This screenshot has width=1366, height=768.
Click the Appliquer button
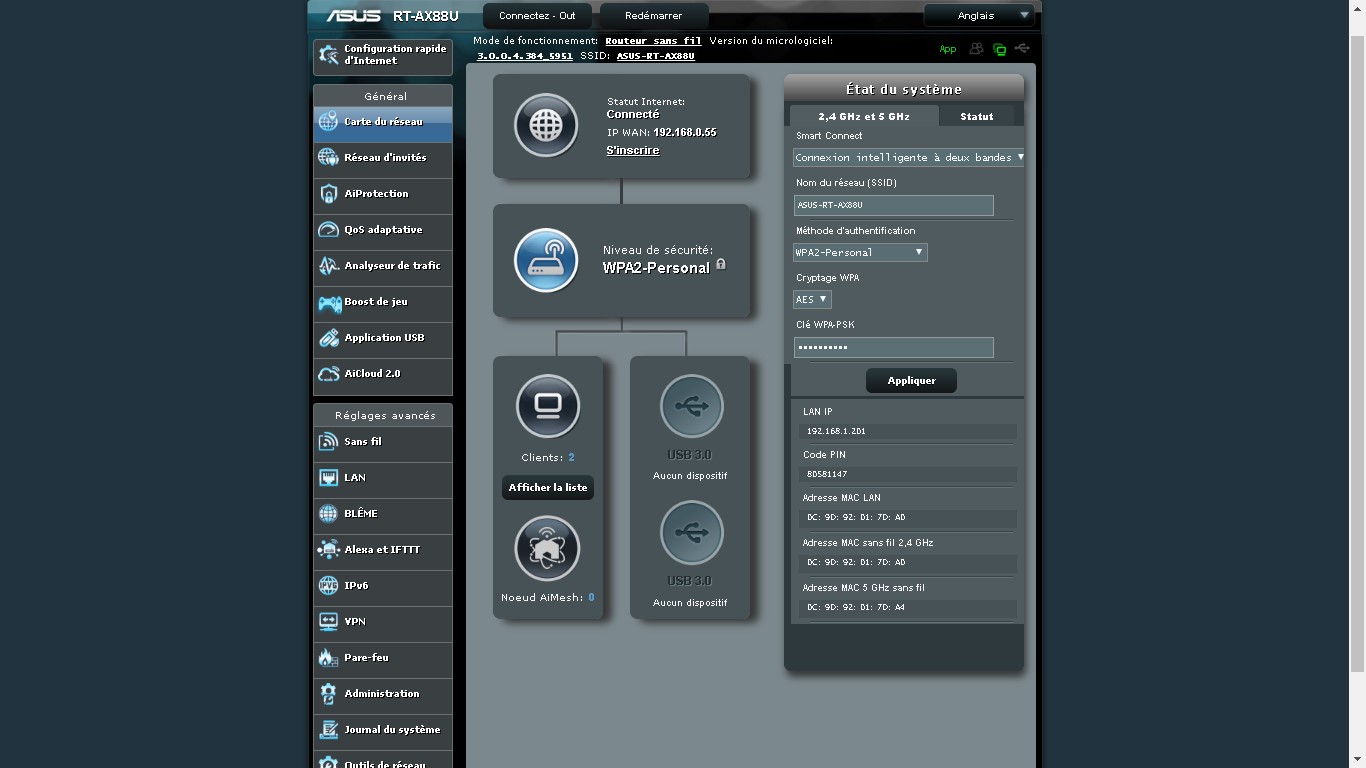911,380
